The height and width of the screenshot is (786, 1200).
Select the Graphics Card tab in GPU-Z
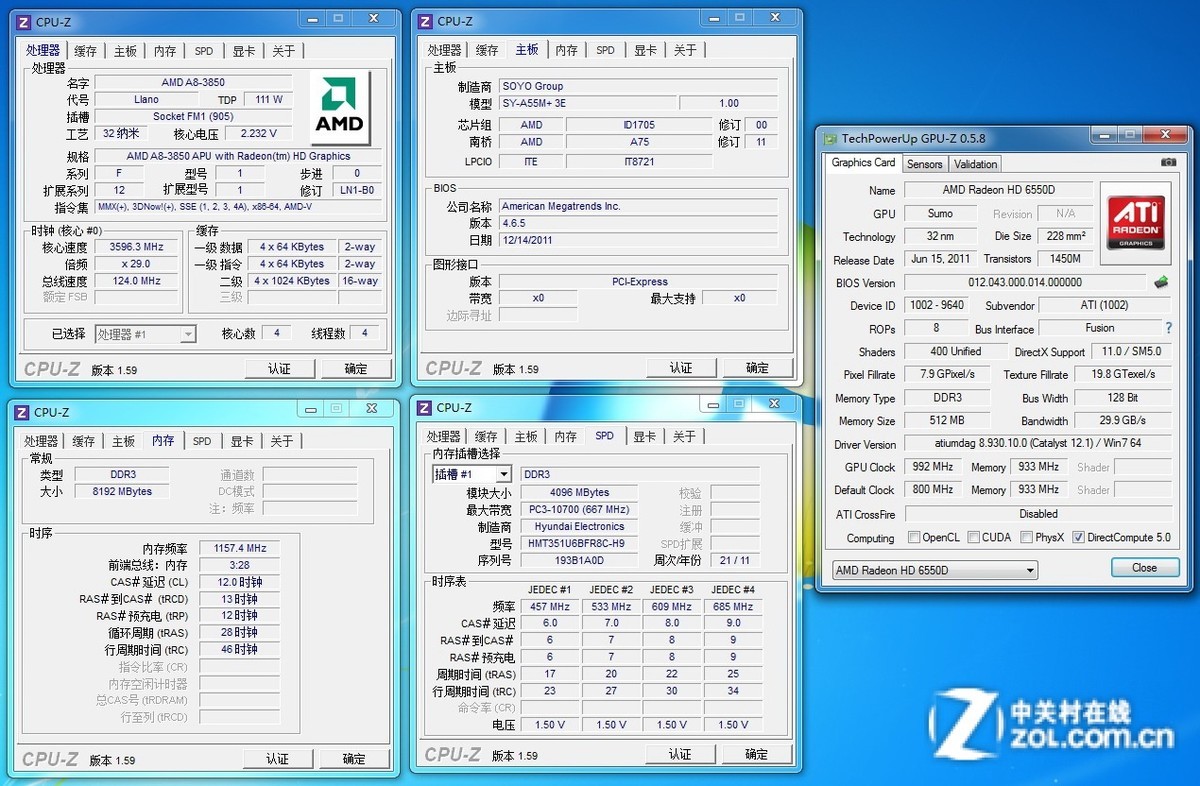click(x=864, y=162)
